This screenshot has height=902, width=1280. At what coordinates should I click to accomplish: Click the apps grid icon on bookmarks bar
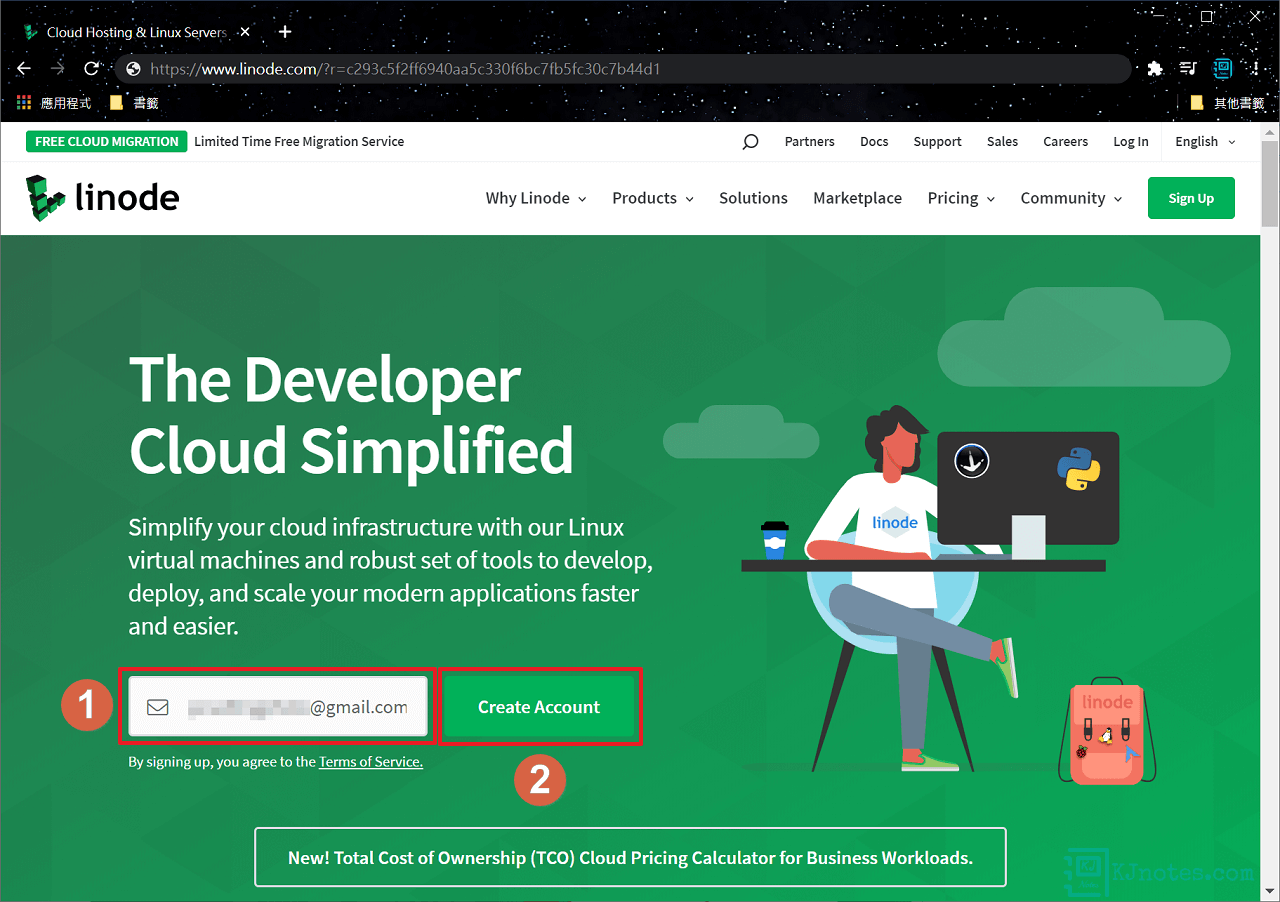tap(22, 102)
